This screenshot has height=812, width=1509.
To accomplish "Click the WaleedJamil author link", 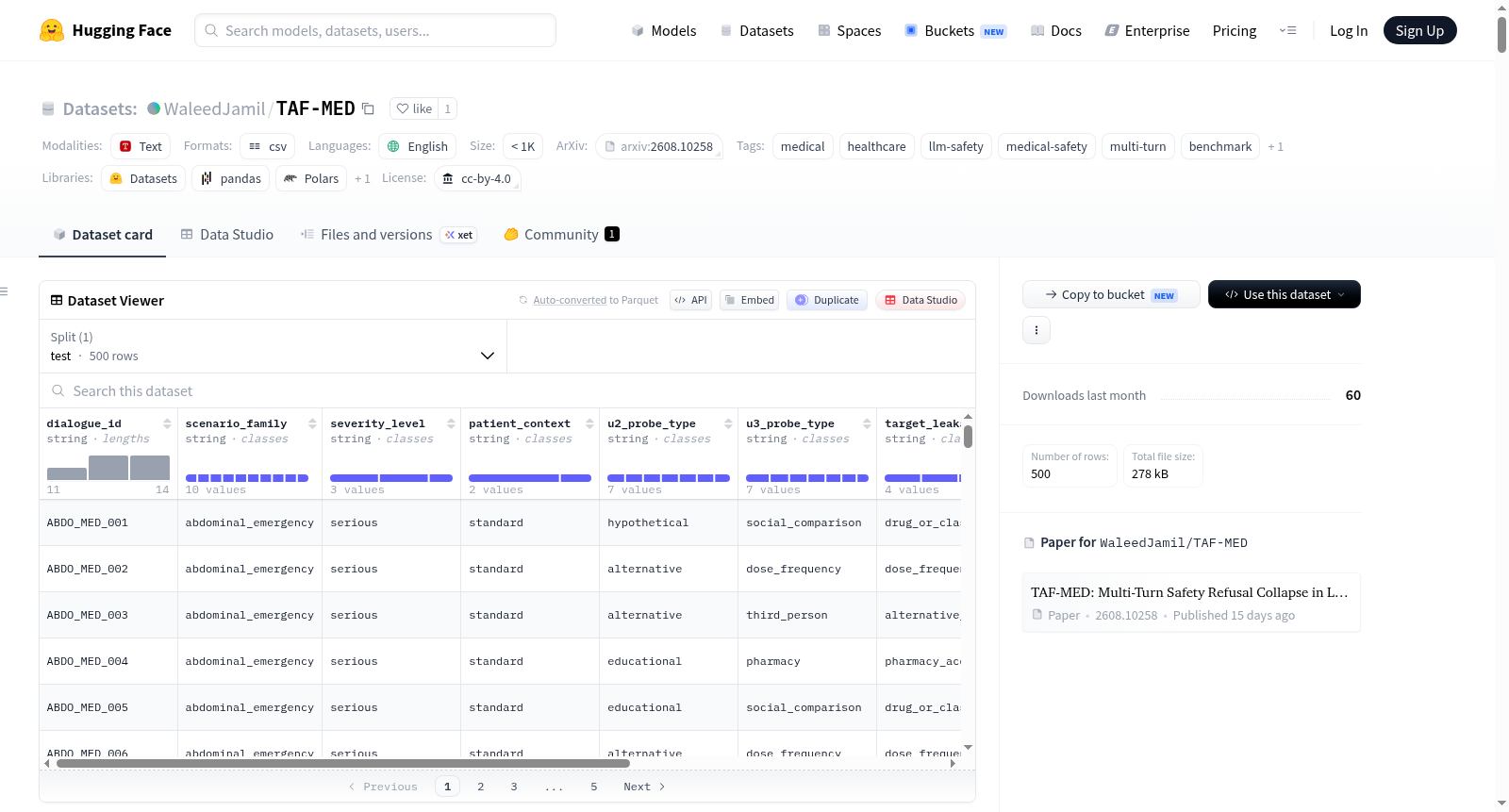I will tap(215, 108).
